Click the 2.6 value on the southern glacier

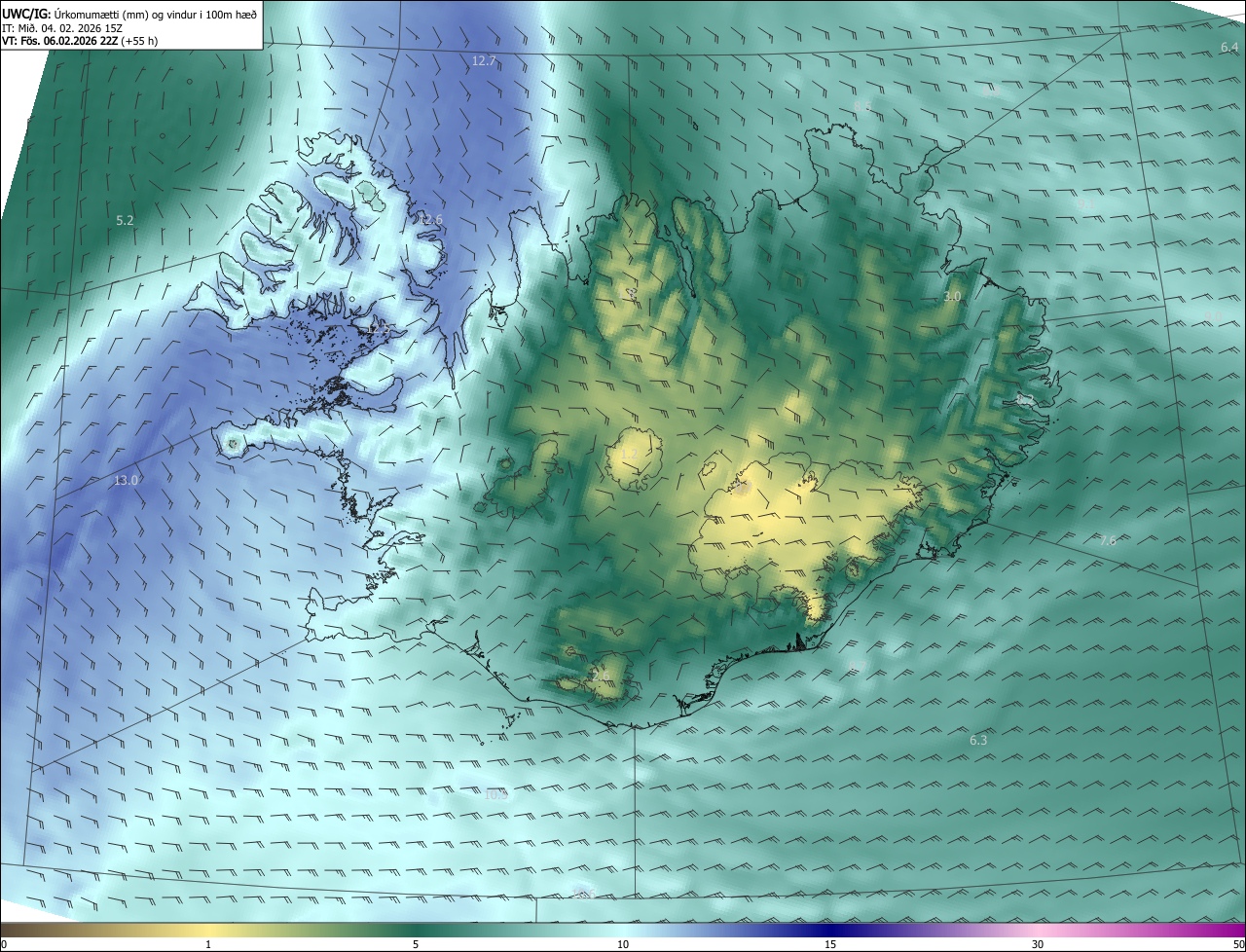601,676
